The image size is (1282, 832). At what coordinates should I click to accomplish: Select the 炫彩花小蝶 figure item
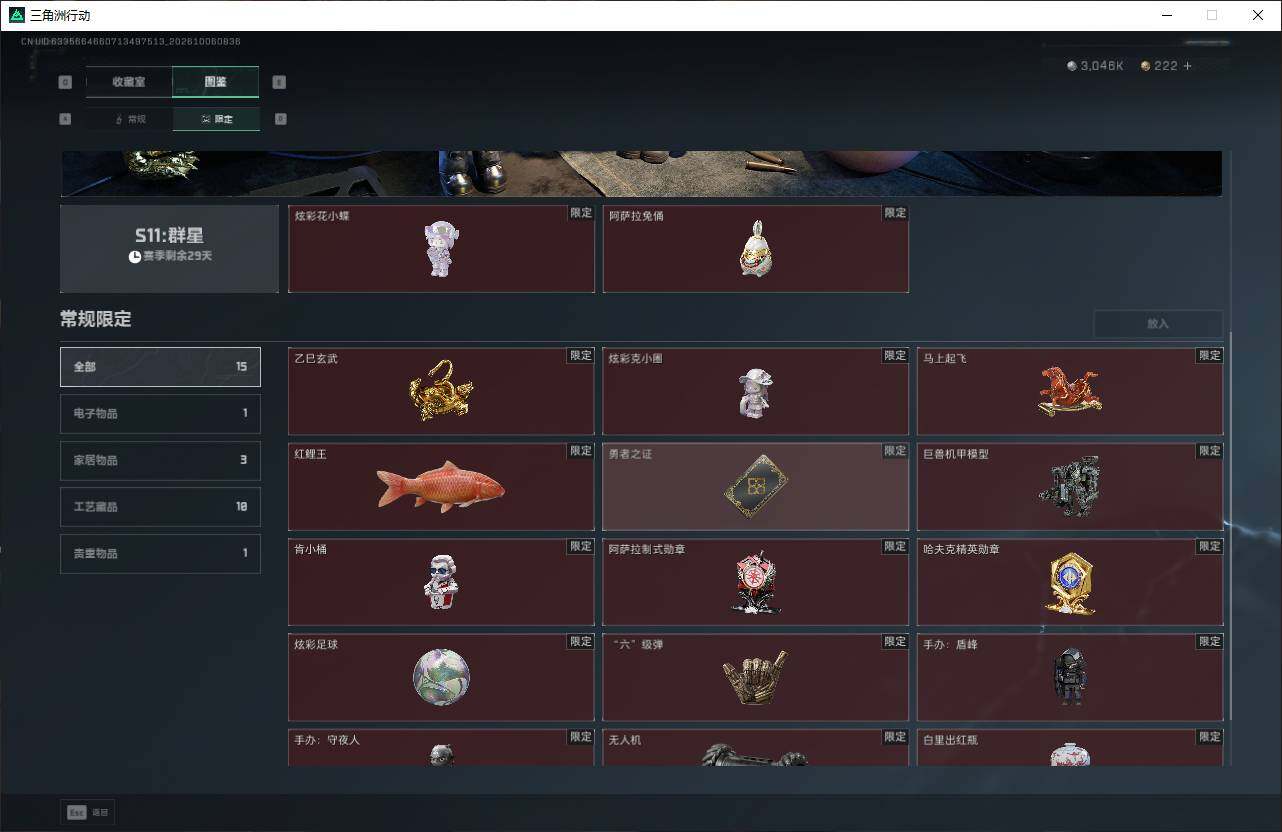[441, 249]
